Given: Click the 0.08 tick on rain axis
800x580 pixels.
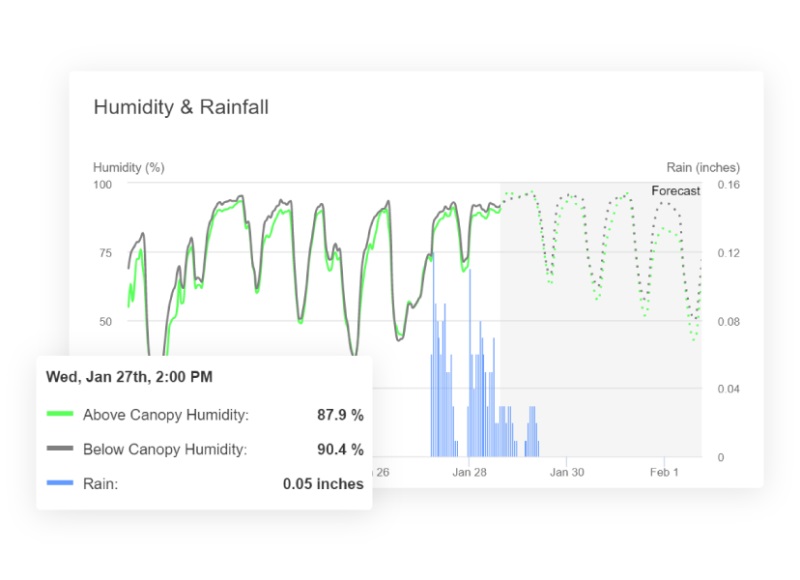Looking at the screenshot, I should (x=729, y=322).
